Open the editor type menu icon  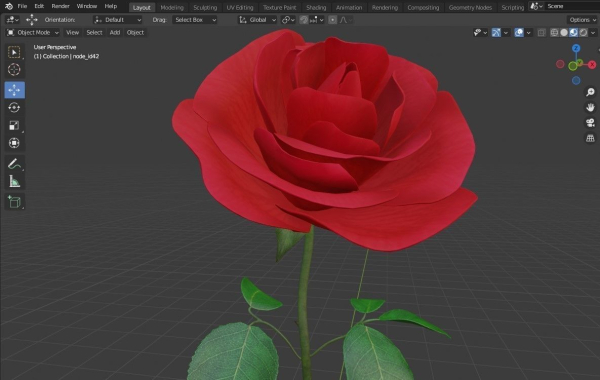pos(13,20)
